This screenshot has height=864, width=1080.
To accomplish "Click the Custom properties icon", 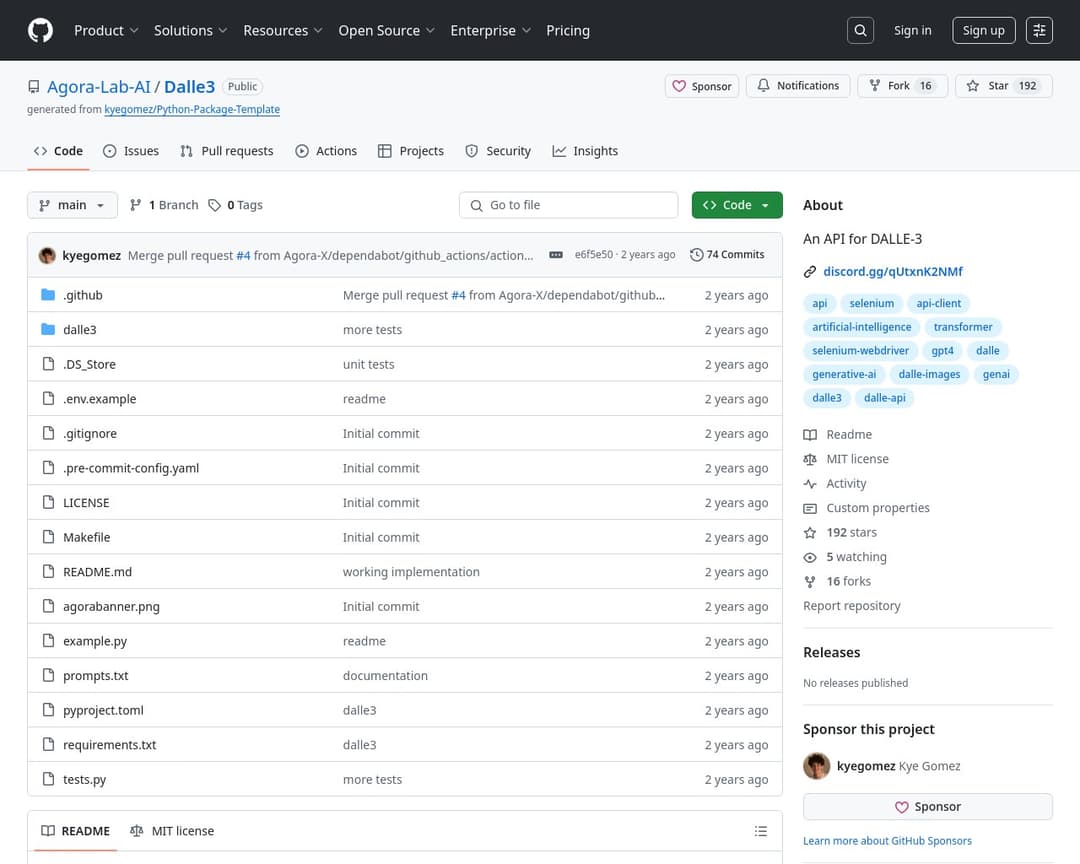I will pos(810,508).
